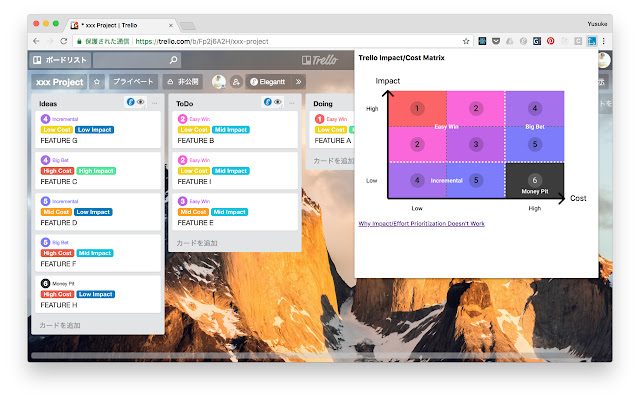Click red badge 1 on FEATURE A
The width and height of the screenshot is (640, 400).
click(320, 119)
